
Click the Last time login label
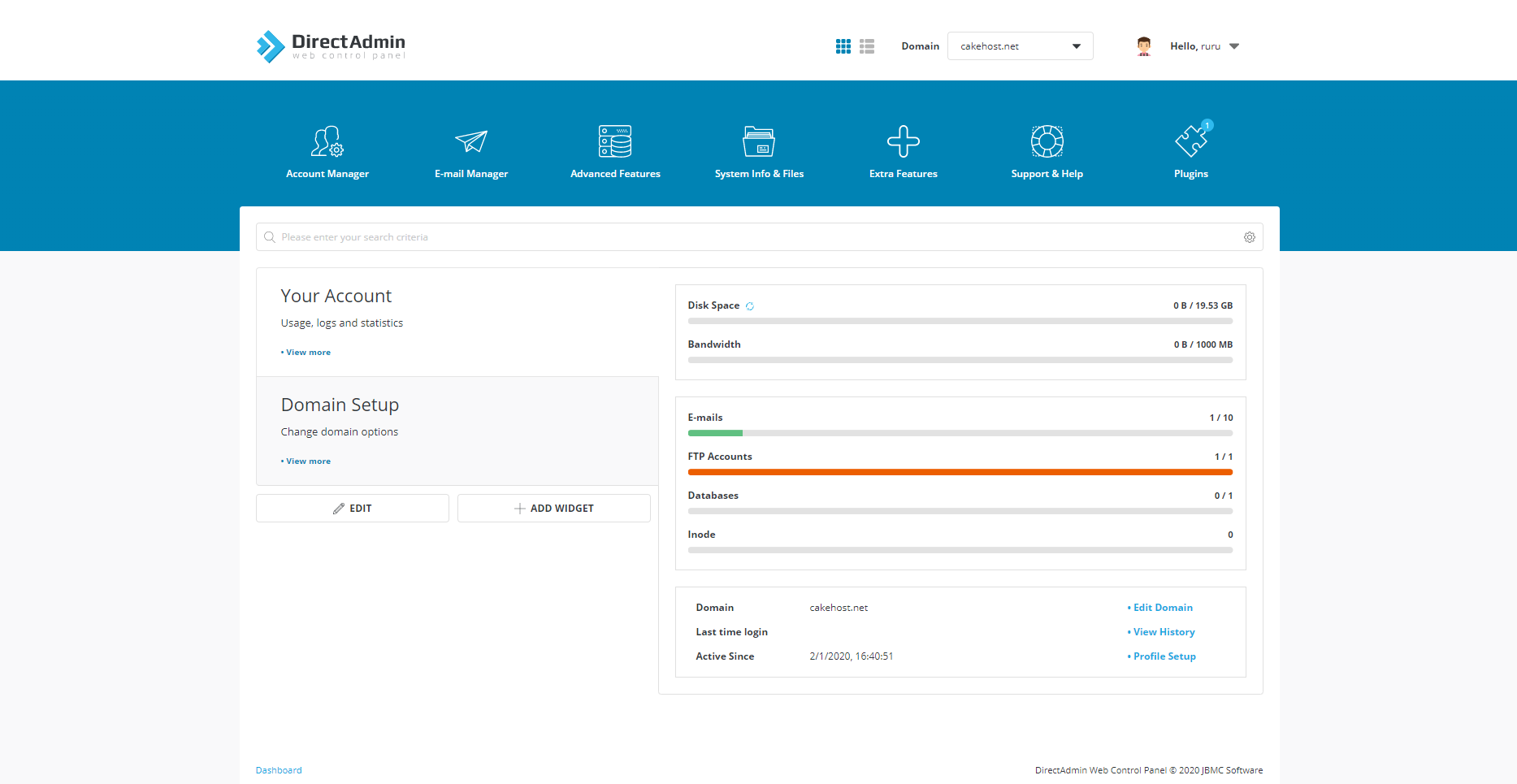coord(731,632)
